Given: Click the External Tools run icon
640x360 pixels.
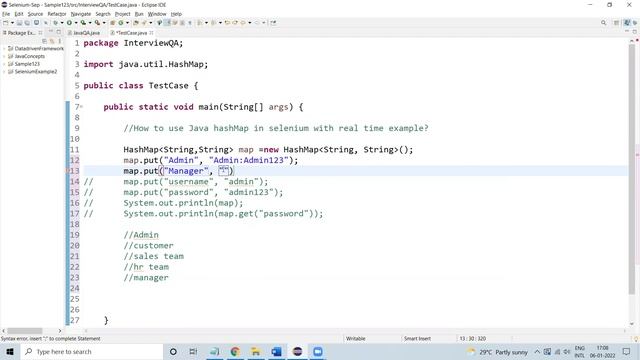Looking at the screenshot, I should click(97, 23).
